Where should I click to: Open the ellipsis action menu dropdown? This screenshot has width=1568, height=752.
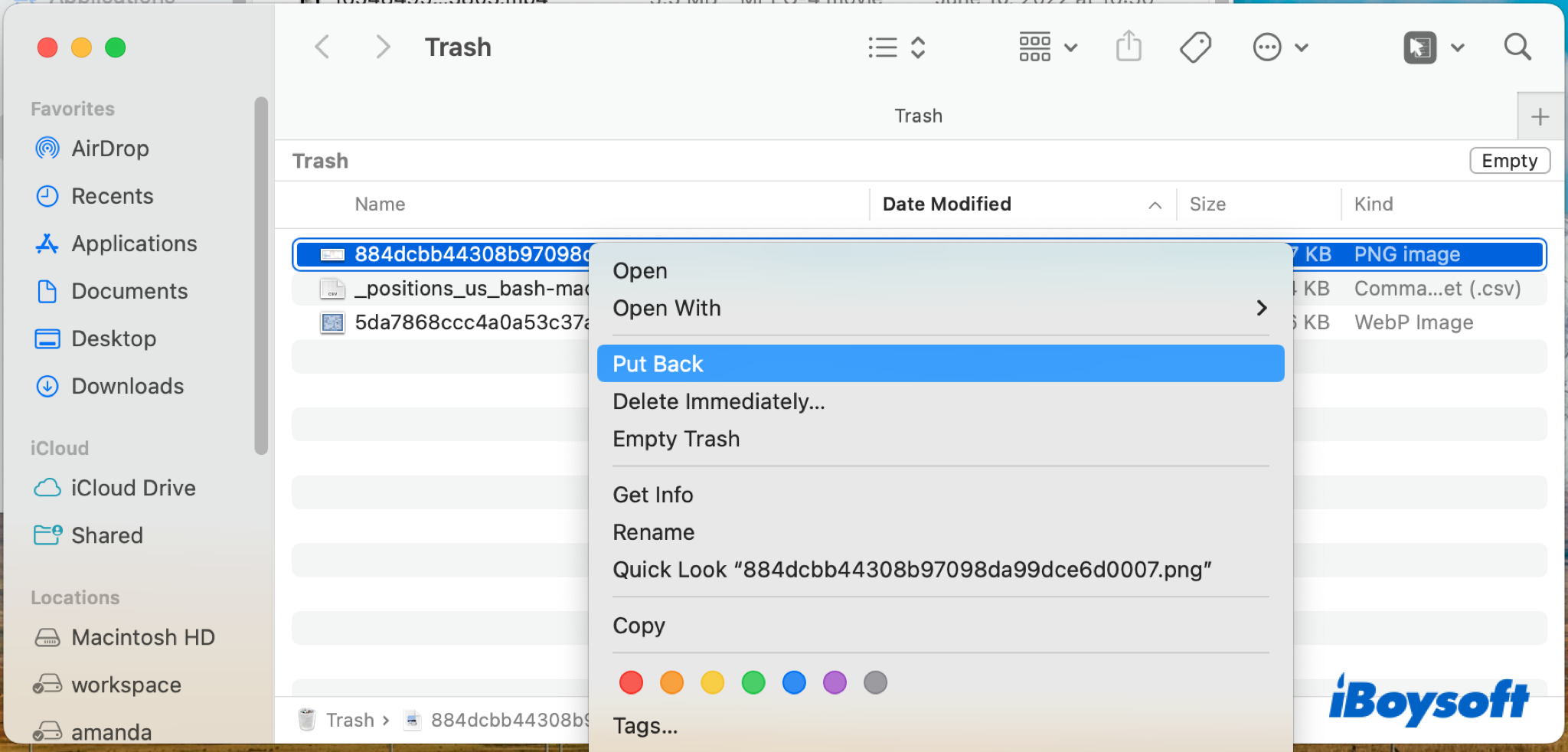click(x=1279, y=47)
